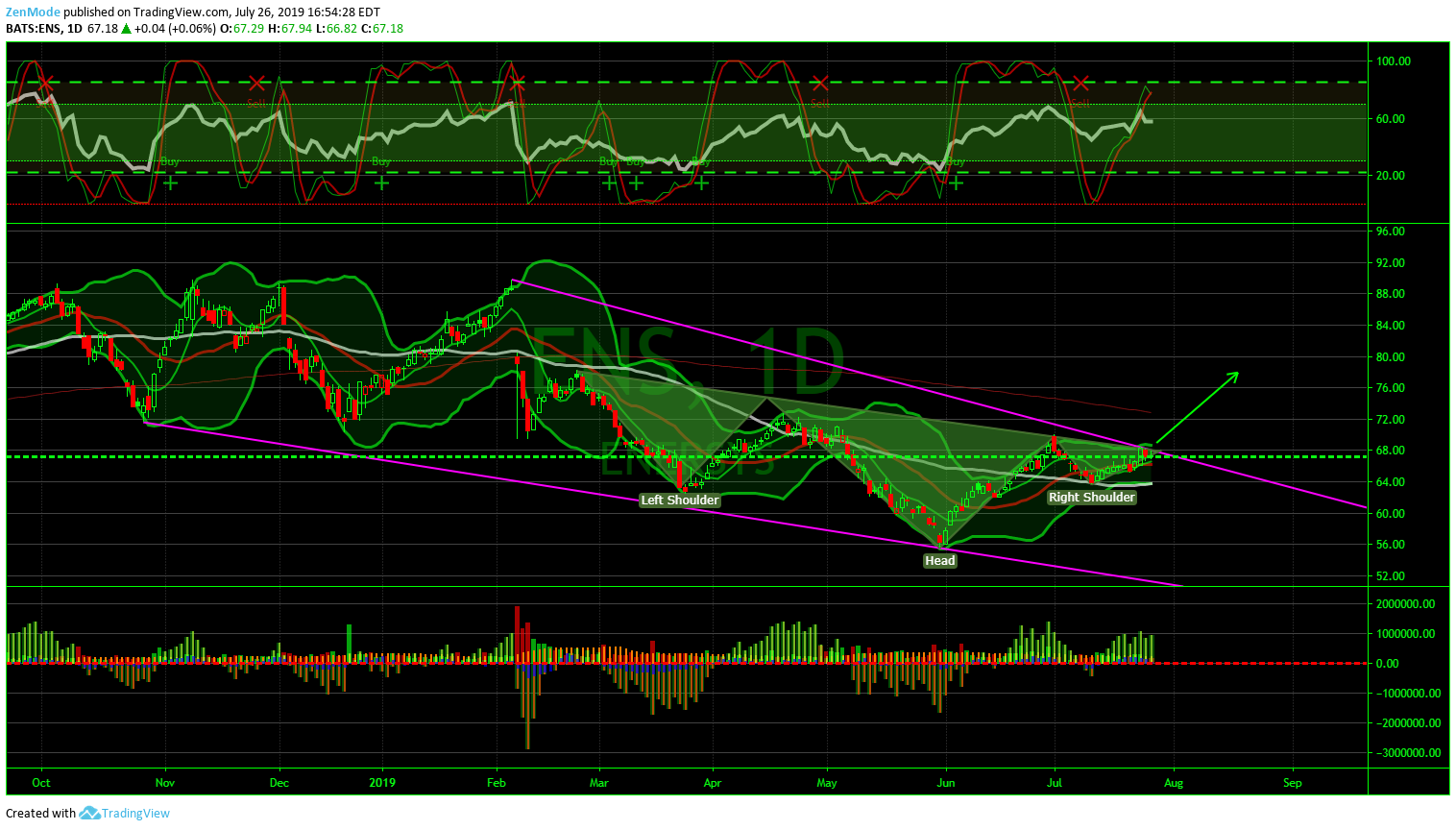
Task: Click the 2019 label on time axis
Action: 382,783
